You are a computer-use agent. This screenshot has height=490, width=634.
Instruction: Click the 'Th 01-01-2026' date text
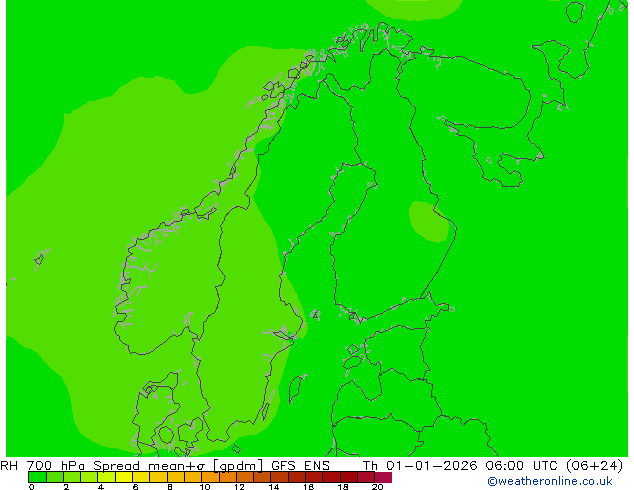[420, 465]
